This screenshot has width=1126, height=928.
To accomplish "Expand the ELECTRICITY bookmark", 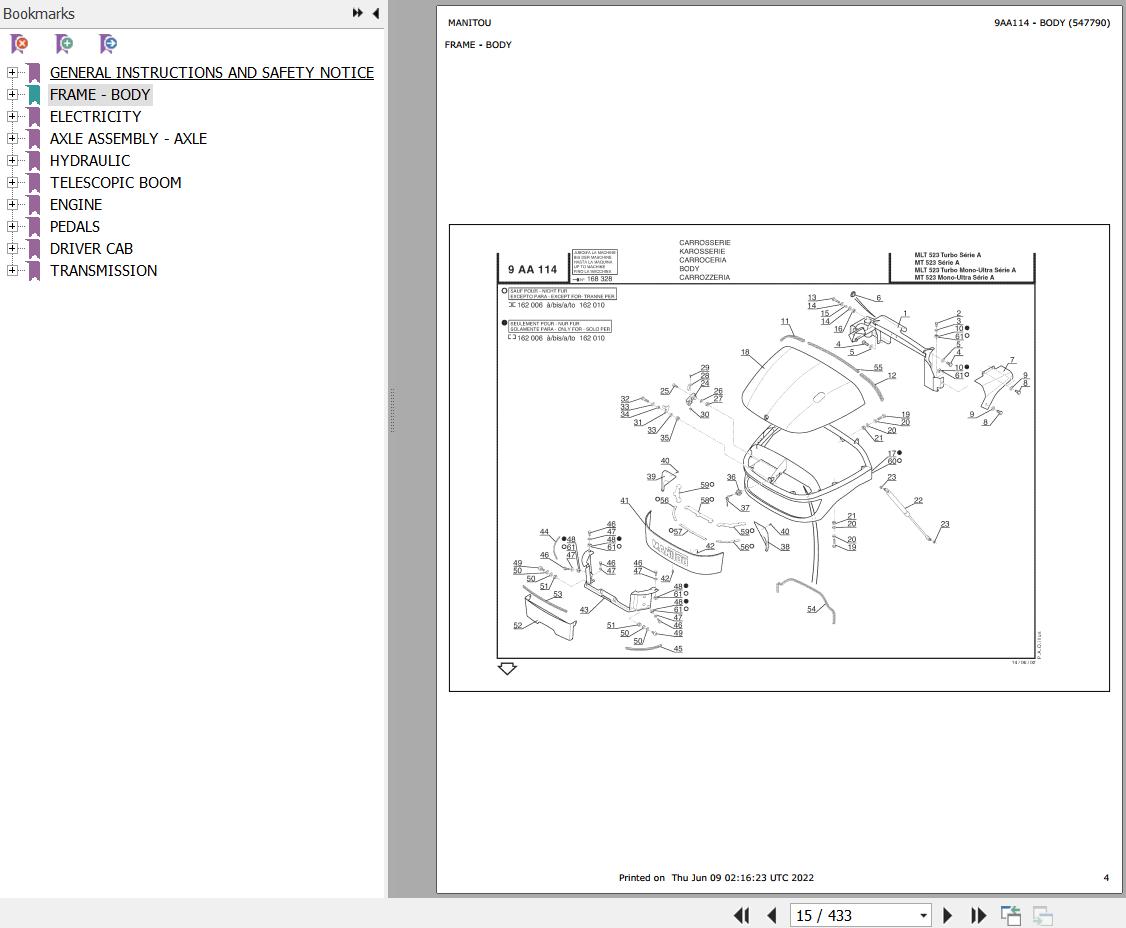I will [11, 116].
